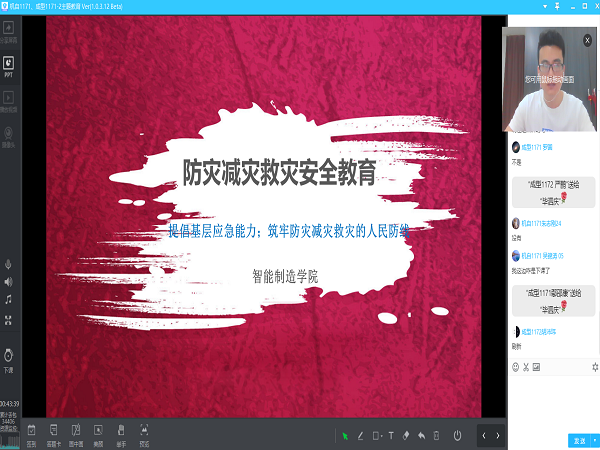Choose the text tool (T)
The image size is (600, 450).
pos(391,436)
